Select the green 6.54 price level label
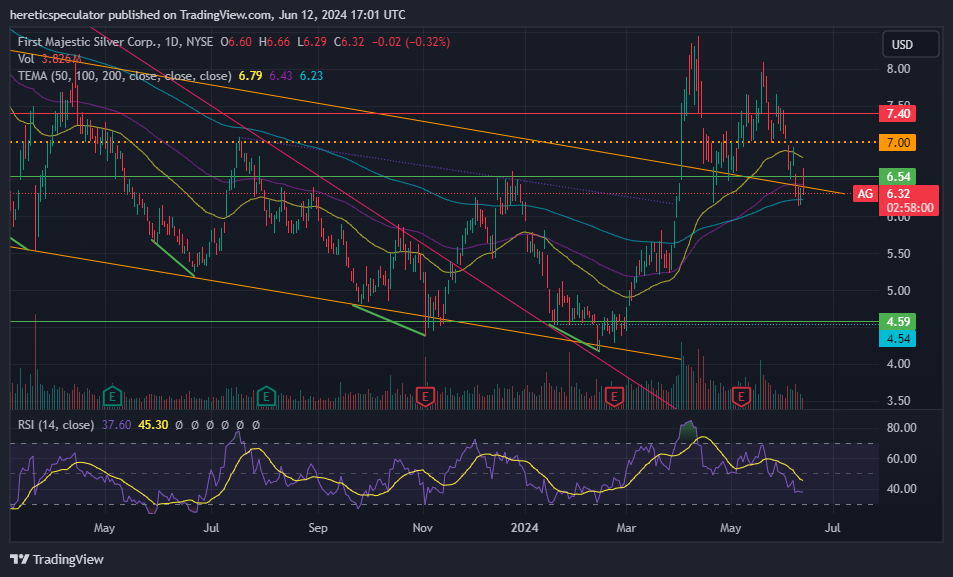 (898, 177)
